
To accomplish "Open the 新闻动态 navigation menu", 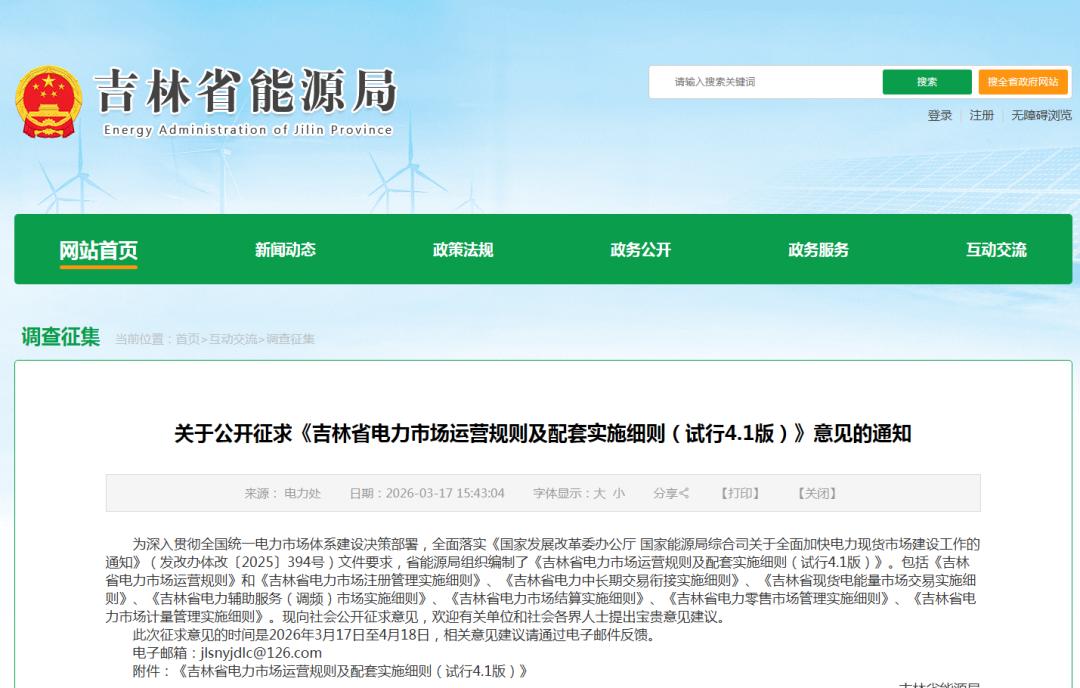I will click(285, 249).
